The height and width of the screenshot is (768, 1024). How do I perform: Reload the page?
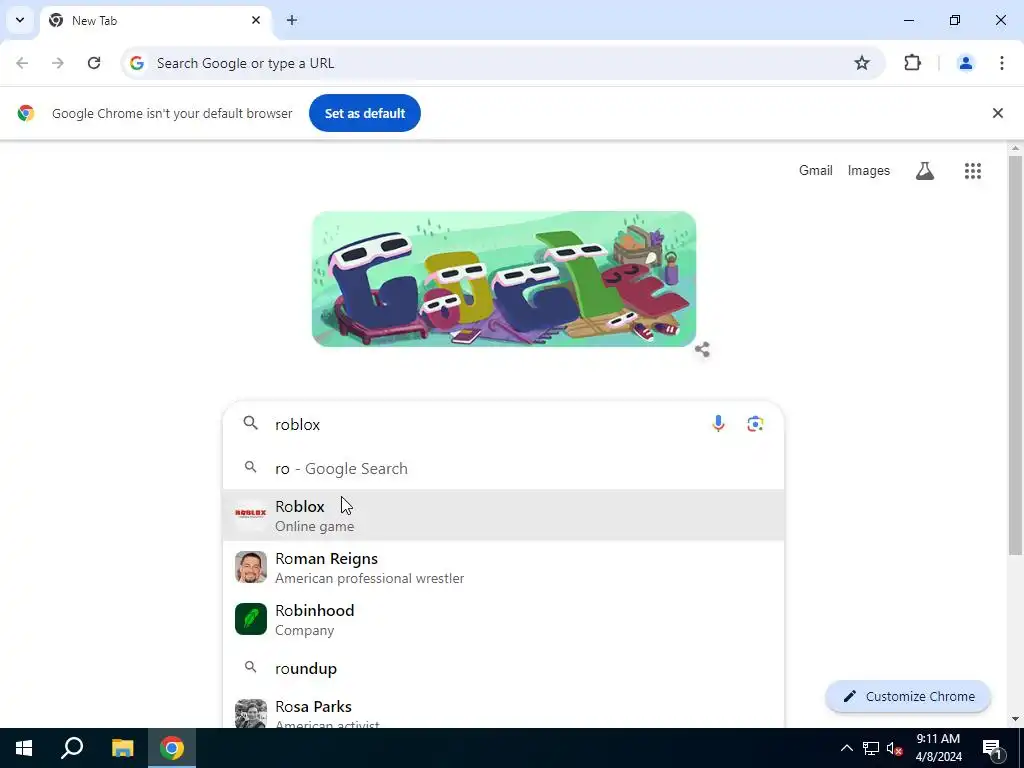[x=94, y=63]
